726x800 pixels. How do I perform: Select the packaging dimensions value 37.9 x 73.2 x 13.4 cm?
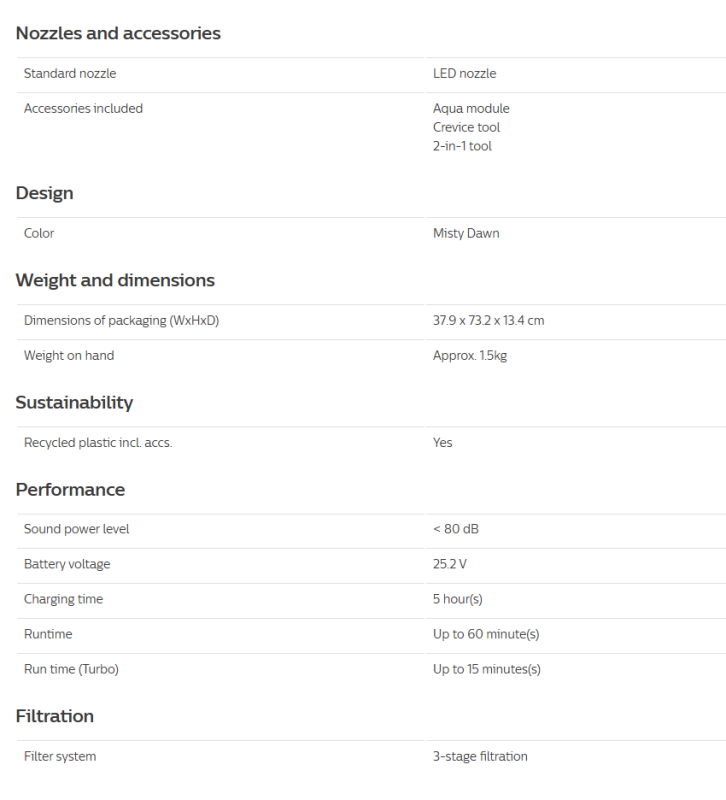tap(488, 320)
